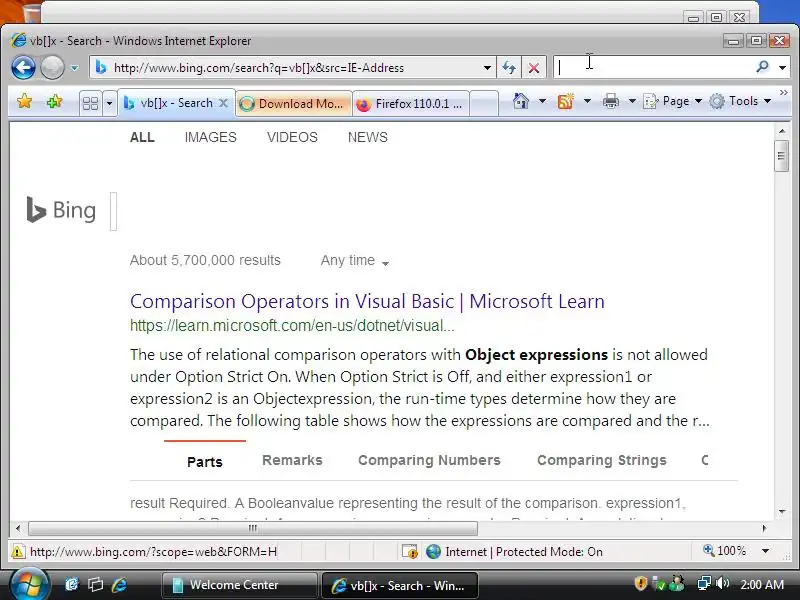Viewport: 800px width, 600px height.
Task: Open the Page menu
Action: coord(673,101)
